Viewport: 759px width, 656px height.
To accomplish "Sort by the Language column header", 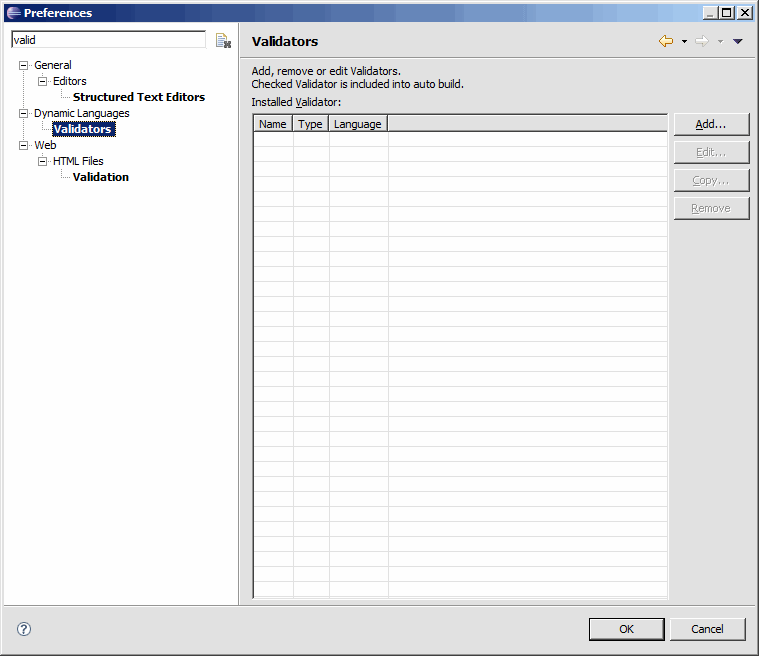I will (358, 124).
